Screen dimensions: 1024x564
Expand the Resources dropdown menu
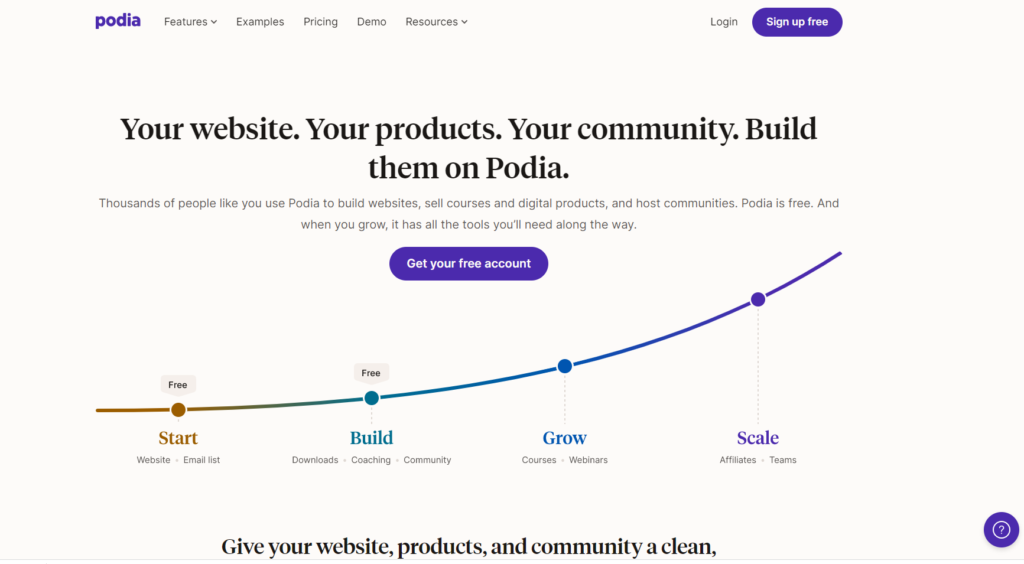point(436,22)
